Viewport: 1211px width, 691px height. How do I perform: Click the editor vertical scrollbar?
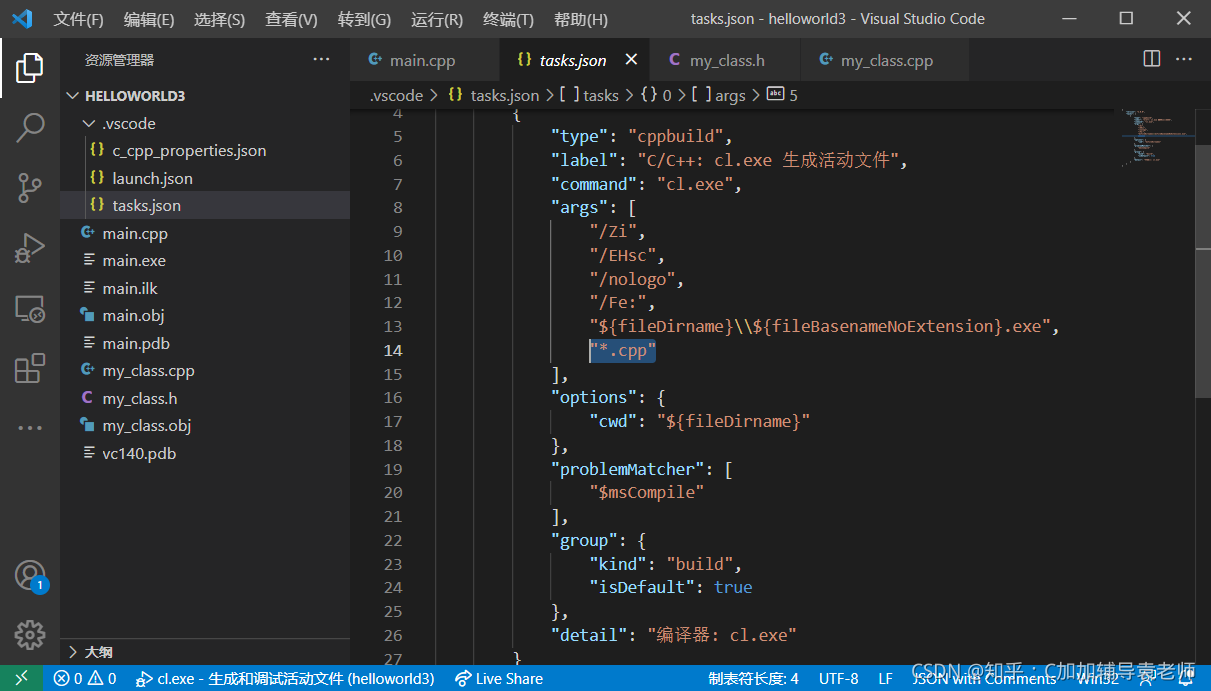[x=1204, y=270]
